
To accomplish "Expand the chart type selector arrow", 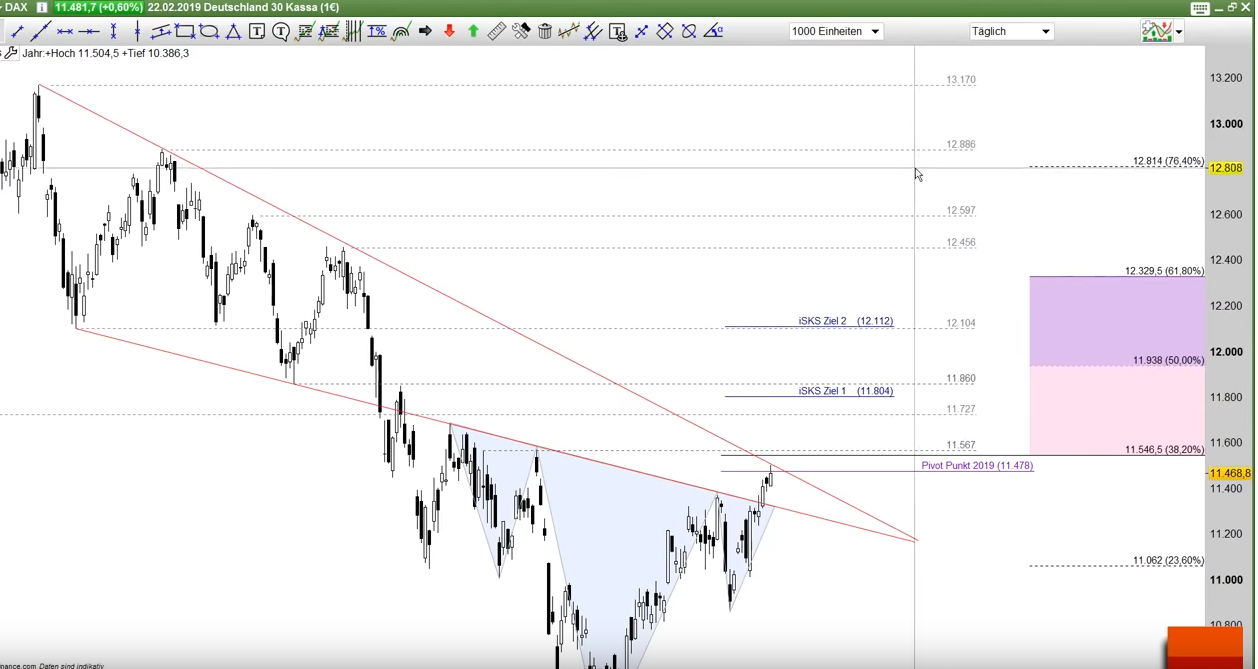I will point(1179,31).
